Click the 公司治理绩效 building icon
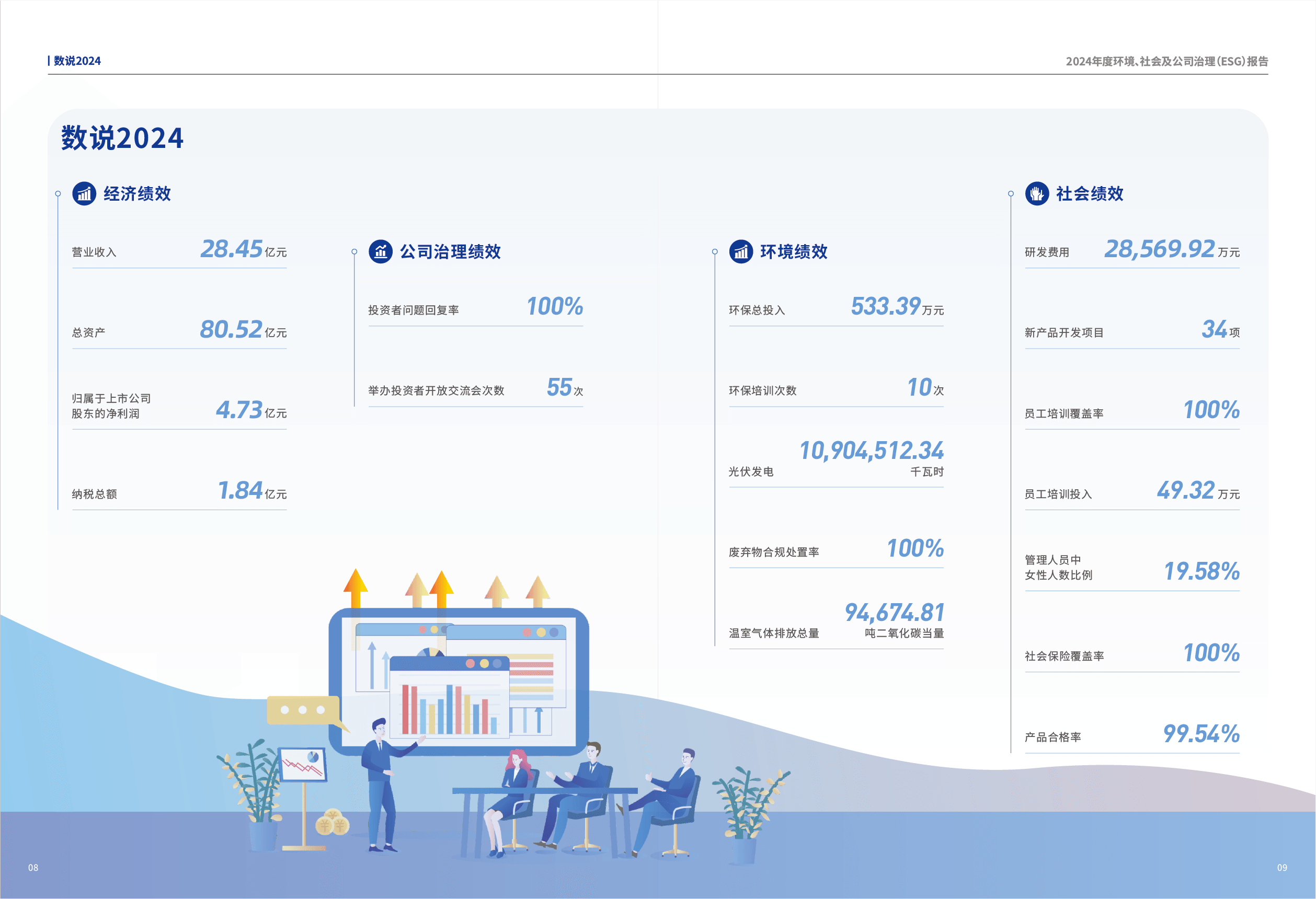The width and height of the screenshot is (1316, 899). [381, 251]
